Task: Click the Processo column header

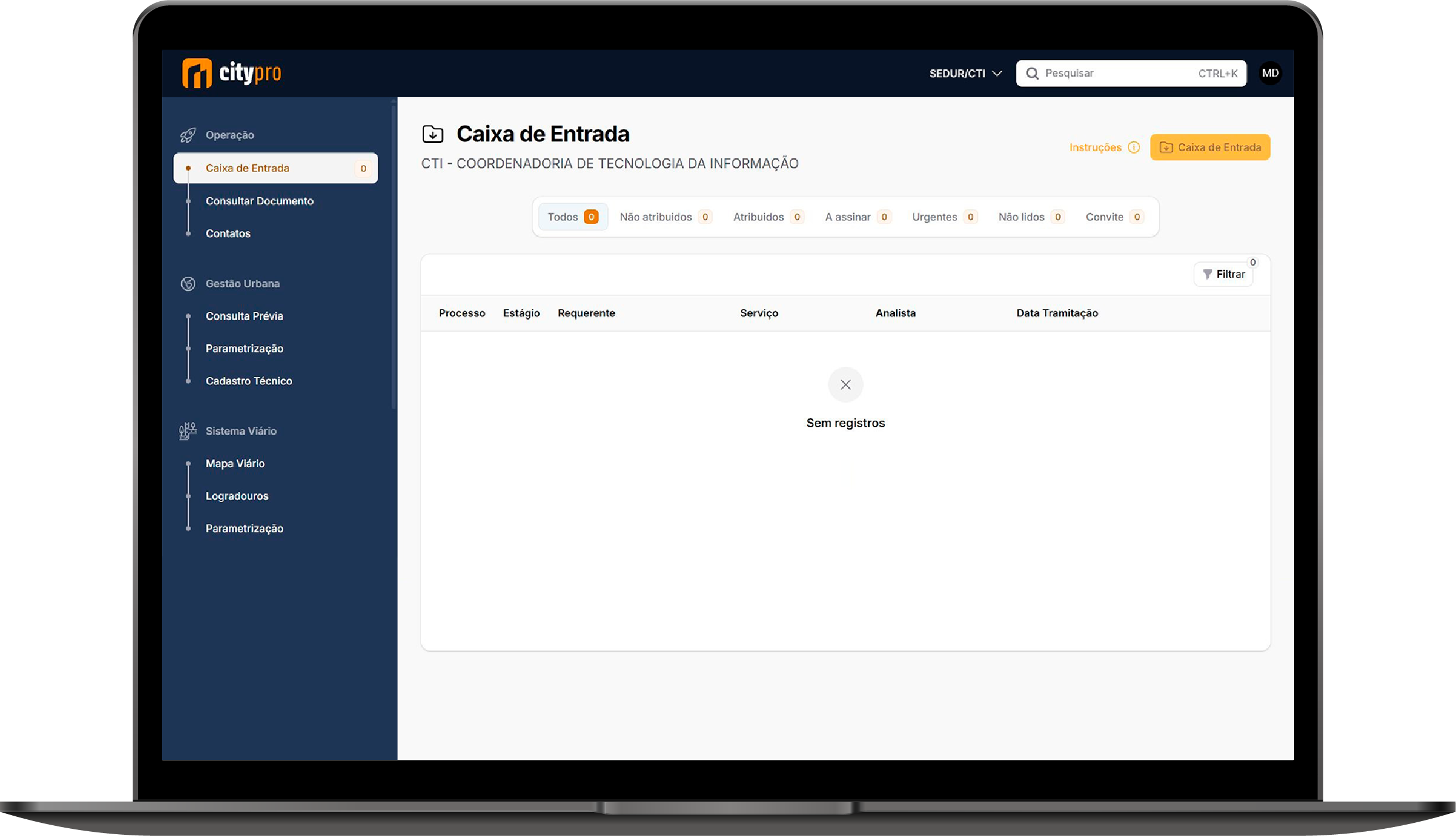Action: coord(462,313)
